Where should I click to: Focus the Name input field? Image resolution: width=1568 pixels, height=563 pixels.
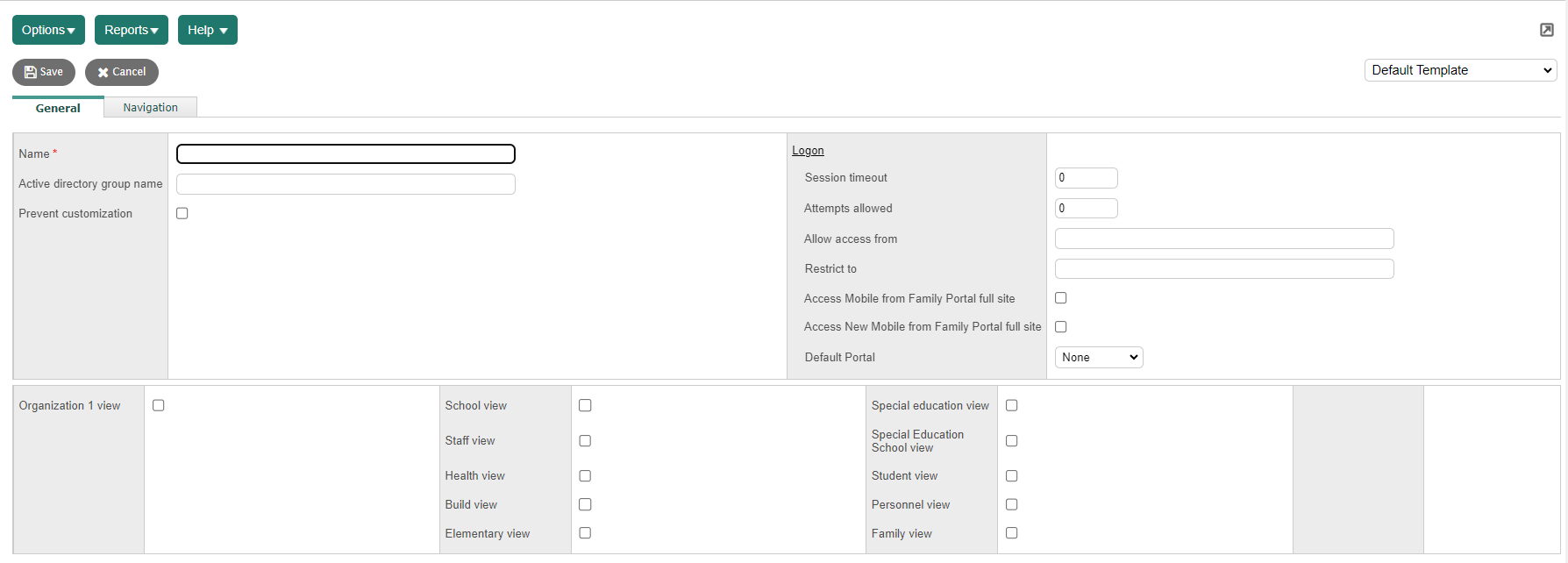click(346, 153)
